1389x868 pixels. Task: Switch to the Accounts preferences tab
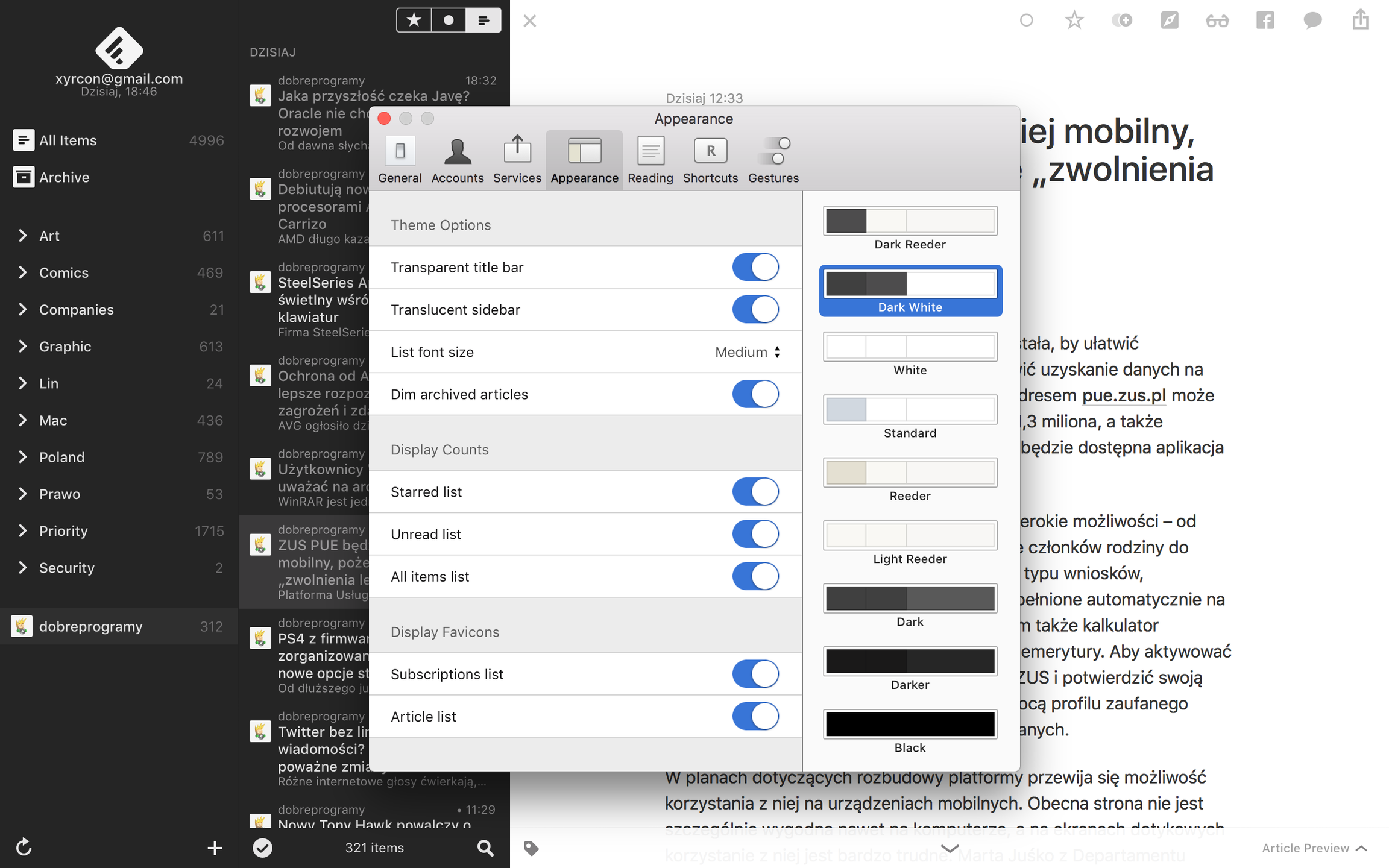458,160
